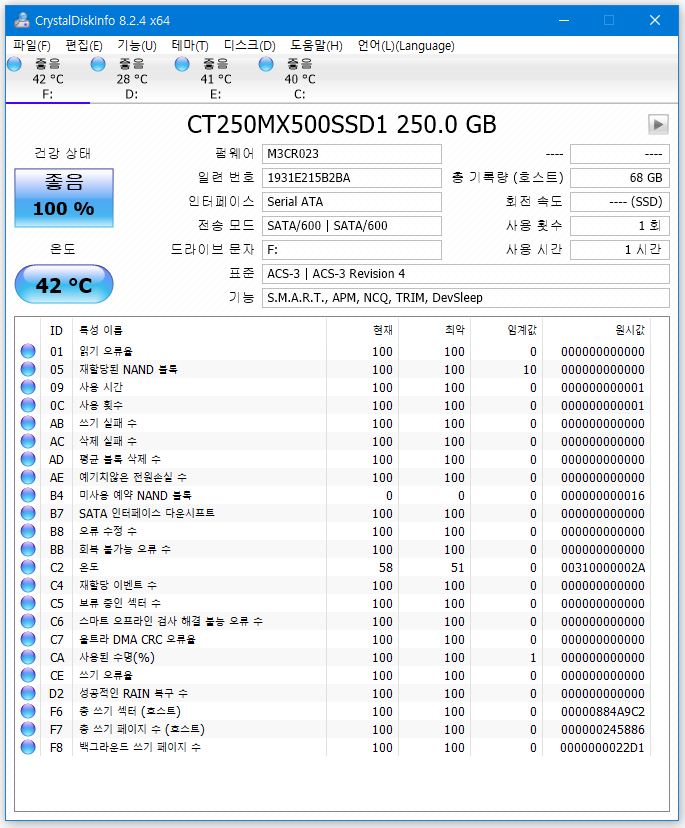
Task: Click the status icon for attribute D2
Action: coord(28,693)
